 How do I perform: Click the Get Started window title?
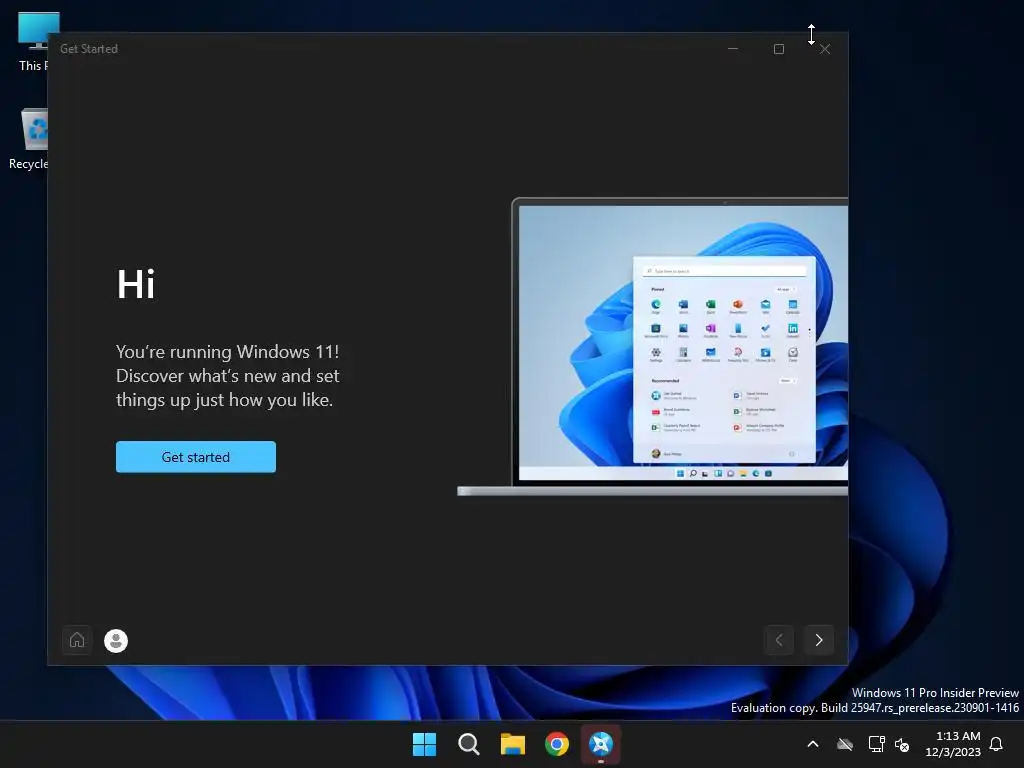coord(89,49)
